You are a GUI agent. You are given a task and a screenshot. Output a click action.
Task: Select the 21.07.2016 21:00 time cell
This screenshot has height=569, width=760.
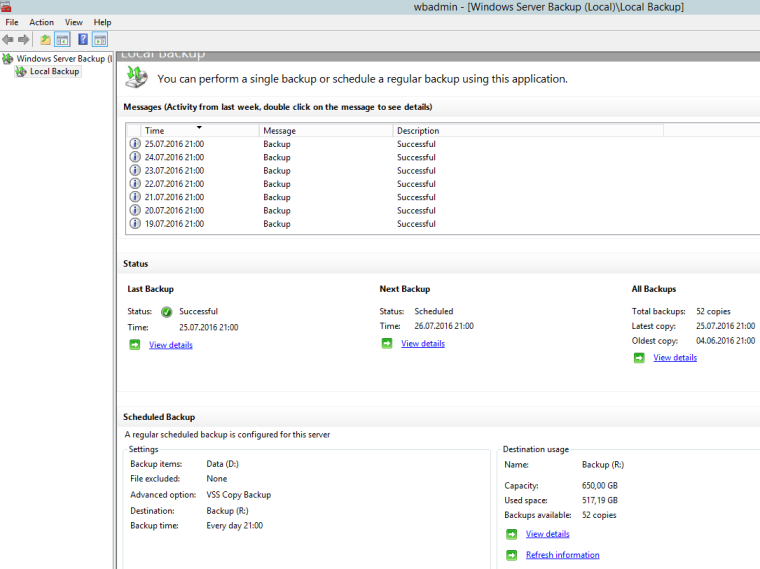pyautogui.click(x=174, y=197)
